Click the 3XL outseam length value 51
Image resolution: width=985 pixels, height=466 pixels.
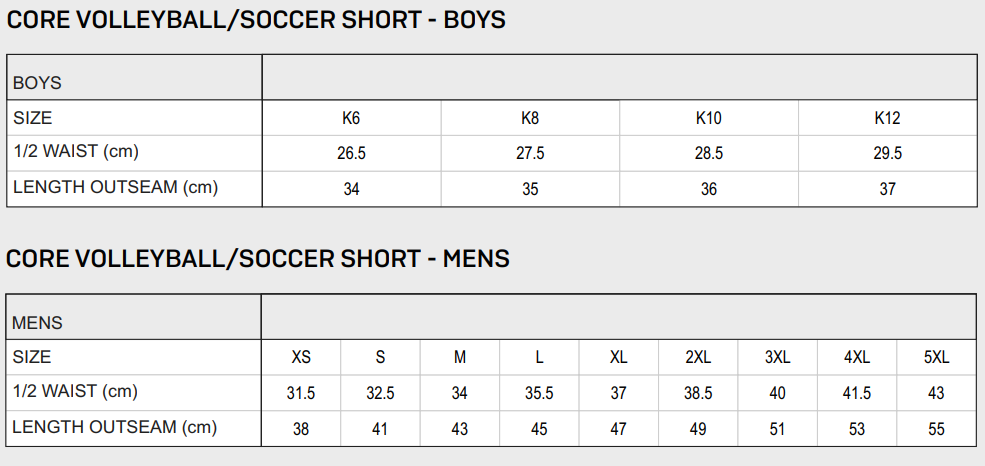click(x=777, y=430)
